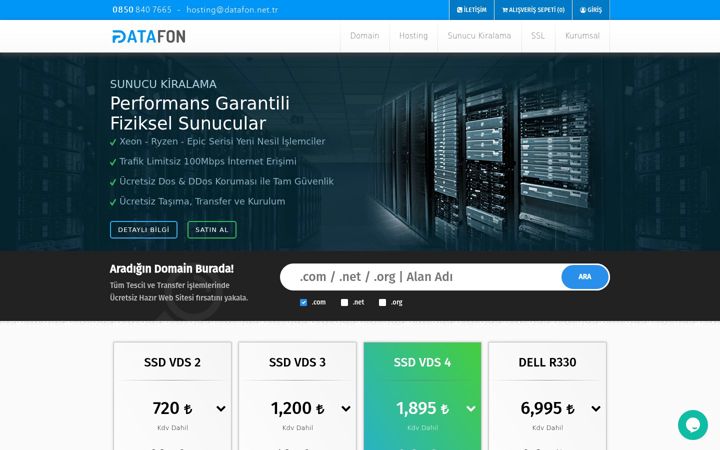Open the Sunucu Kiralama menu

coord(479,36)
